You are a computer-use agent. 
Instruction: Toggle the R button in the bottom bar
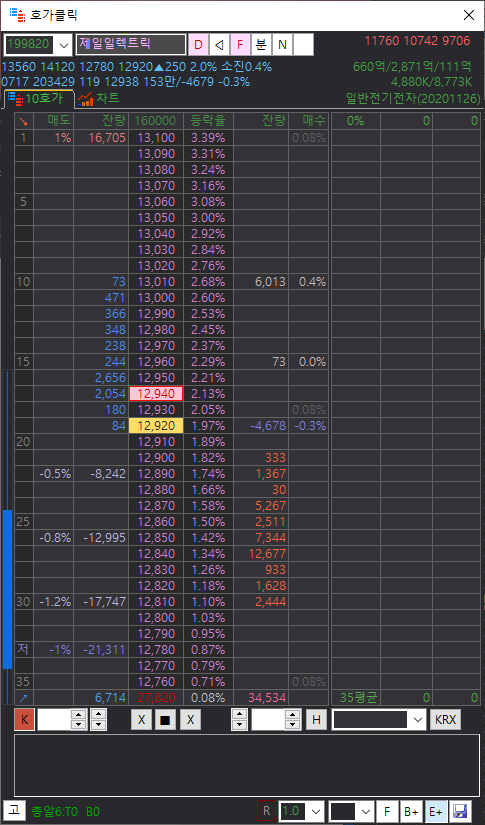266,811
